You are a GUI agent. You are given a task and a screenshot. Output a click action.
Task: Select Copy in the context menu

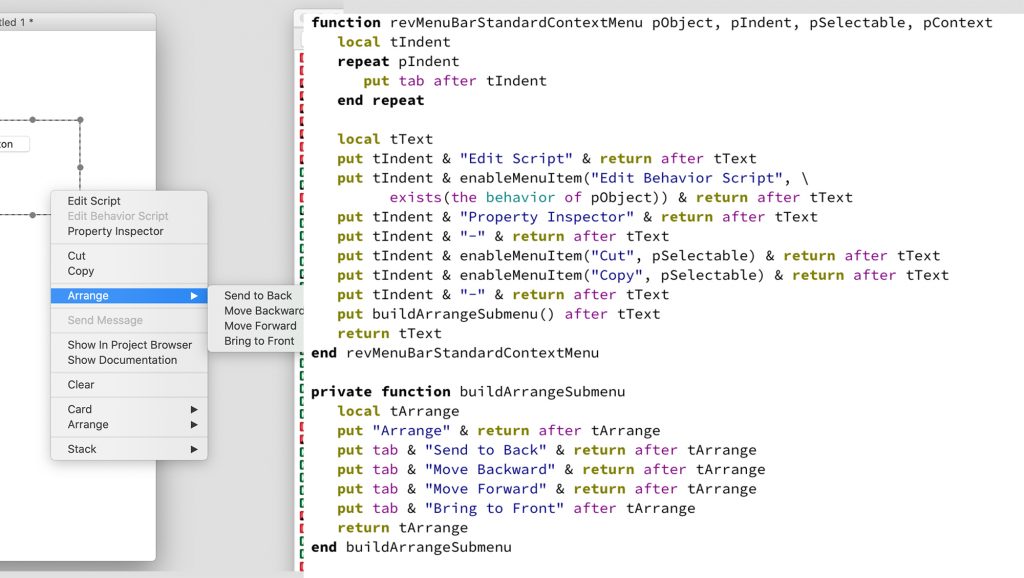pyautogui.click(x=81, y=271)
